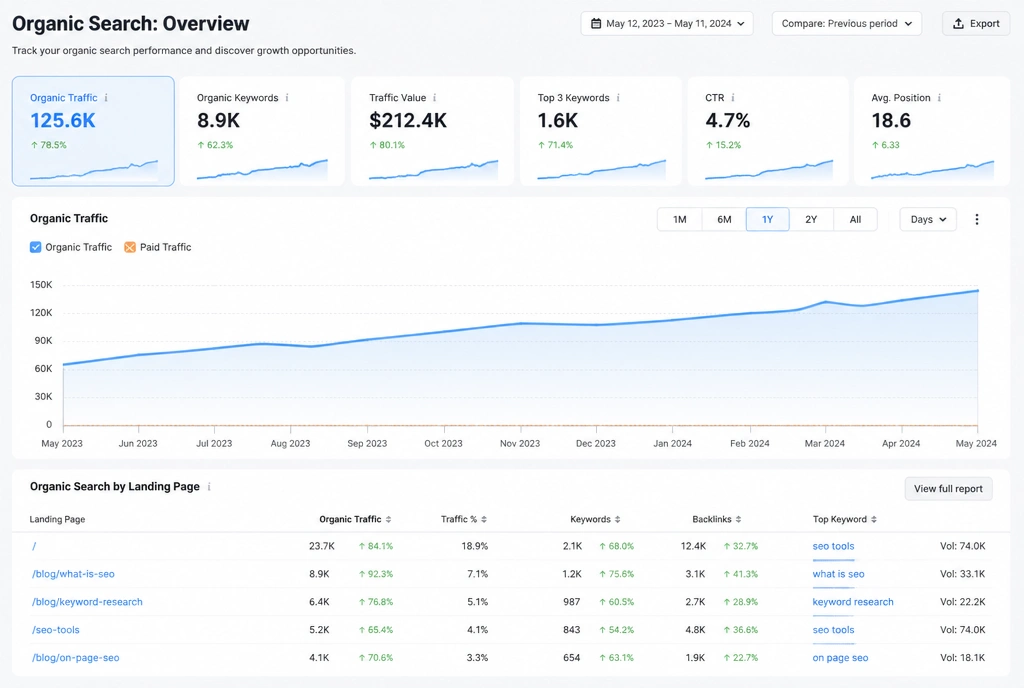Open the Compare: Previous period dropdown

[x=846, y=23]
